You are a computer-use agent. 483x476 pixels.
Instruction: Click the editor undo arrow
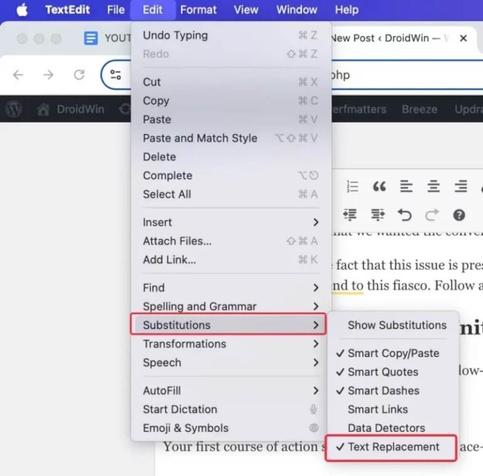tap(405, 215)
